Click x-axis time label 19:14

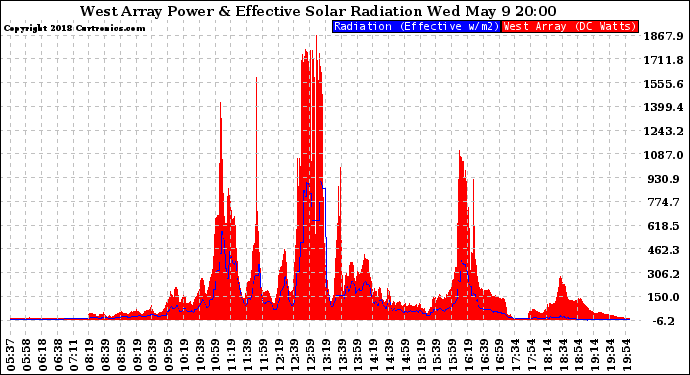(595, 355)
